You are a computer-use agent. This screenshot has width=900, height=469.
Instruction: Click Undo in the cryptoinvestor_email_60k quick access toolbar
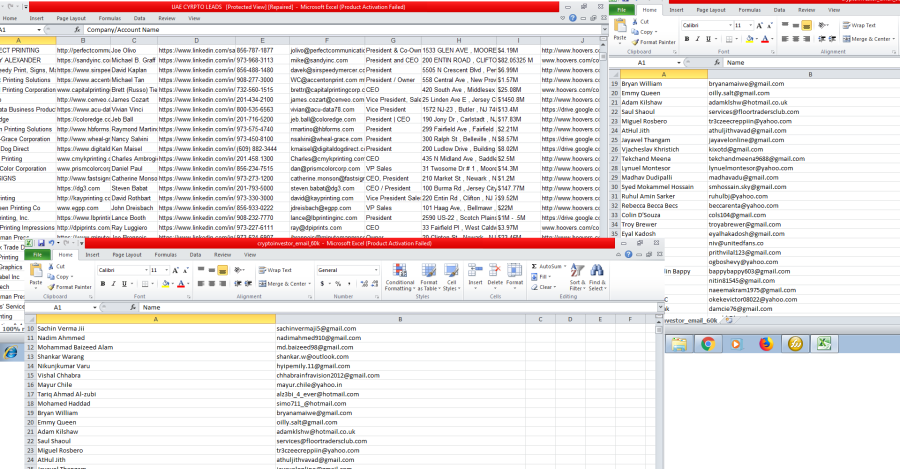[x=52, y=243]
